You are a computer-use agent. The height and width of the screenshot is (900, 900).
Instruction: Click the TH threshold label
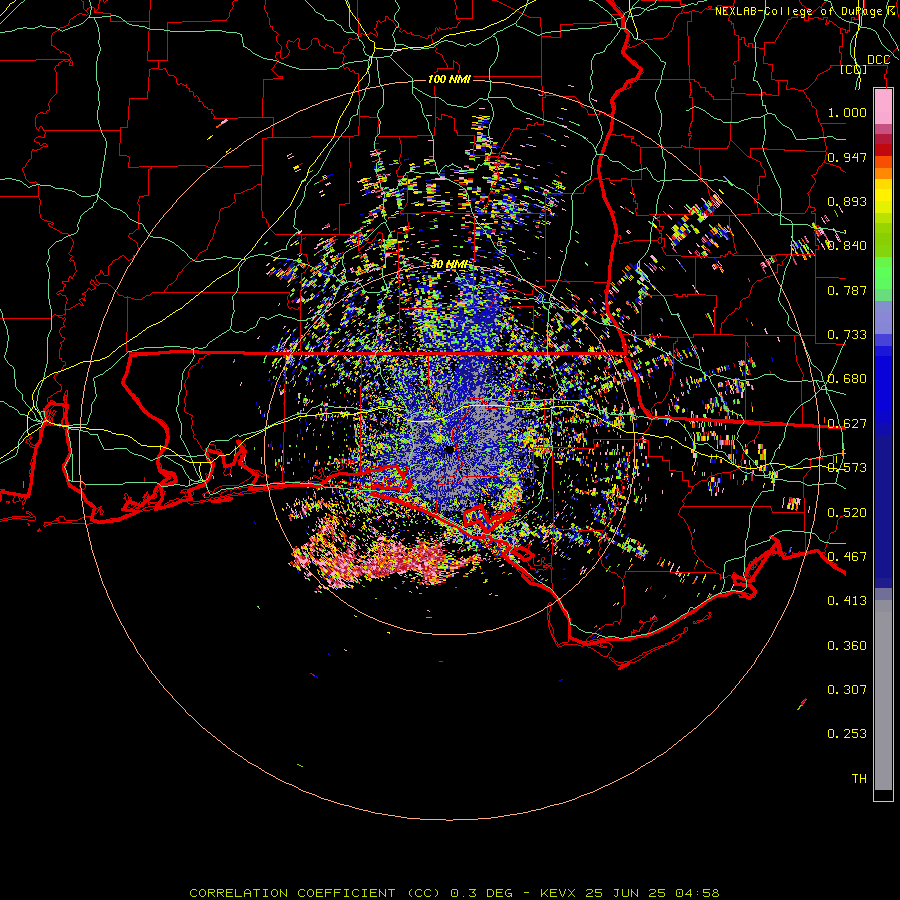coord(859,779)
